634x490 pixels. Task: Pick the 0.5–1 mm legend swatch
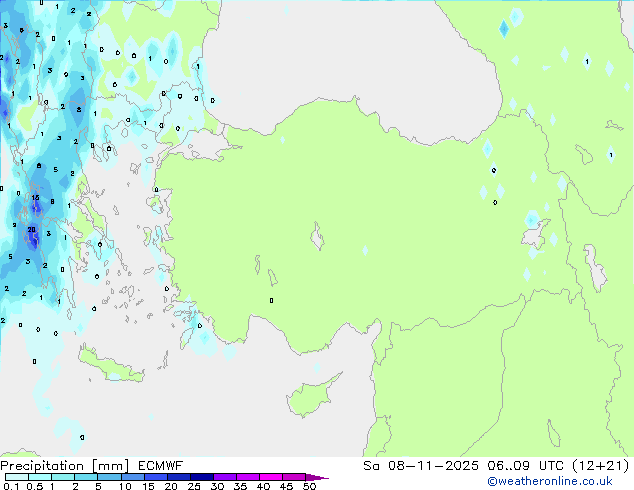[40, 477]
